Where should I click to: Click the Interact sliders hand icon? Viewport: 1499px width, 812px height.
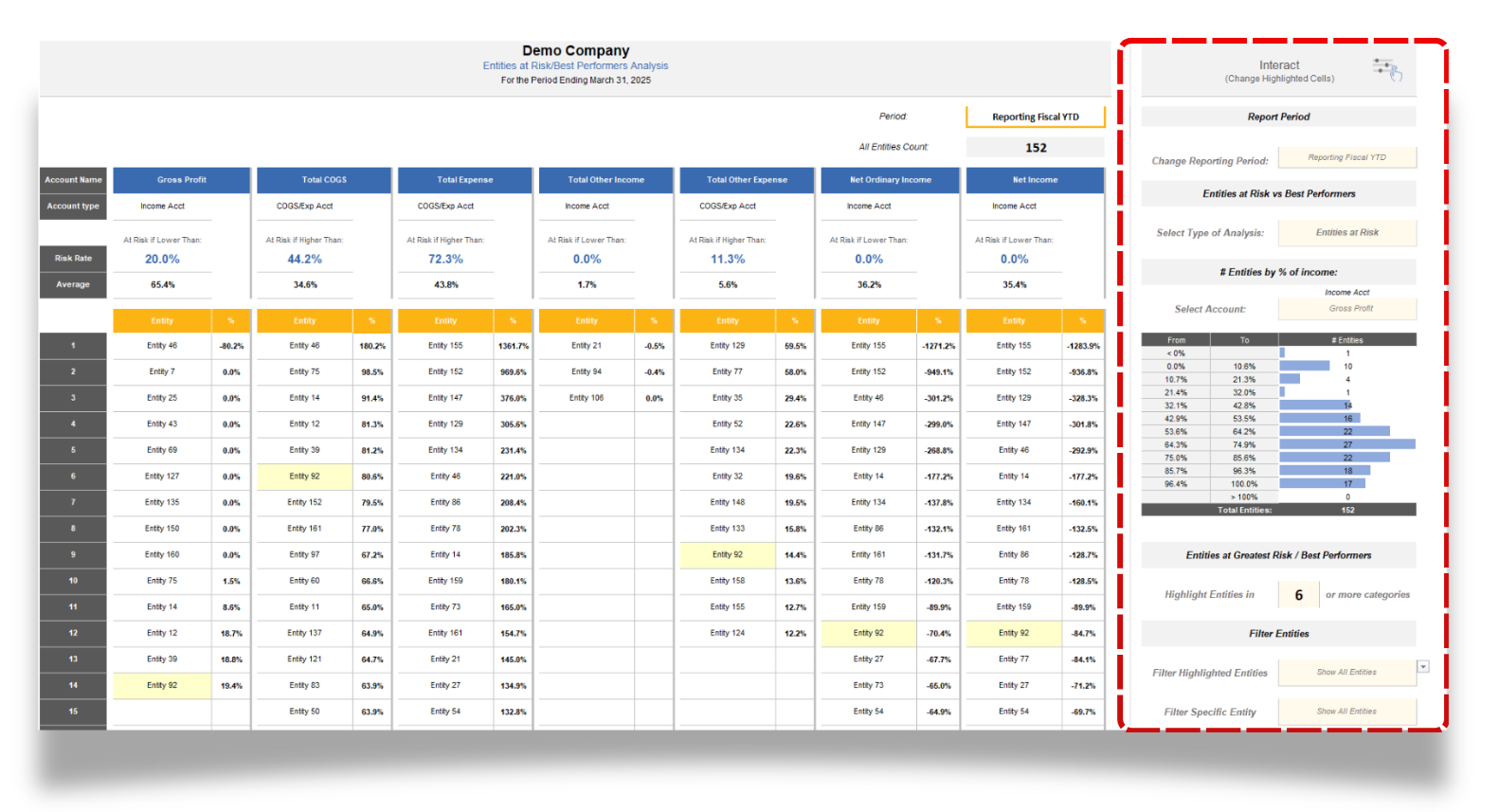[1387, 68]
